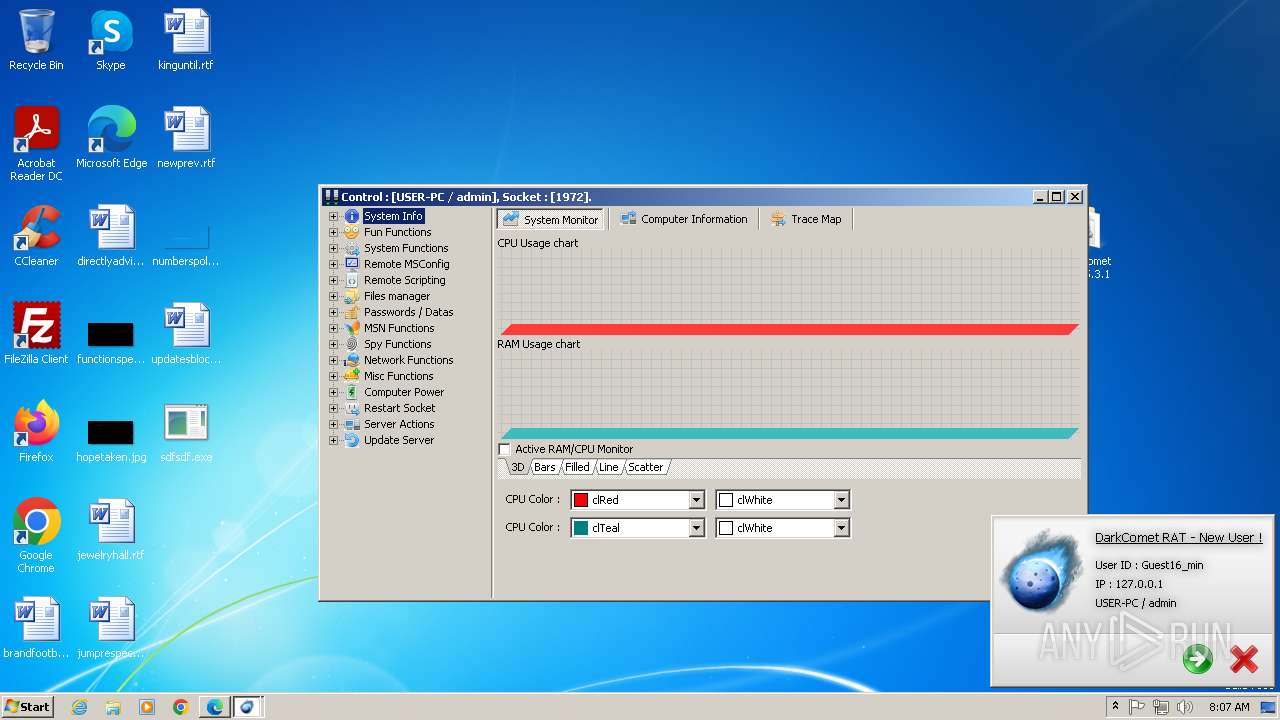Select the Scatter chart style tab
1280x720 pixels.
(x=646, y=467)
